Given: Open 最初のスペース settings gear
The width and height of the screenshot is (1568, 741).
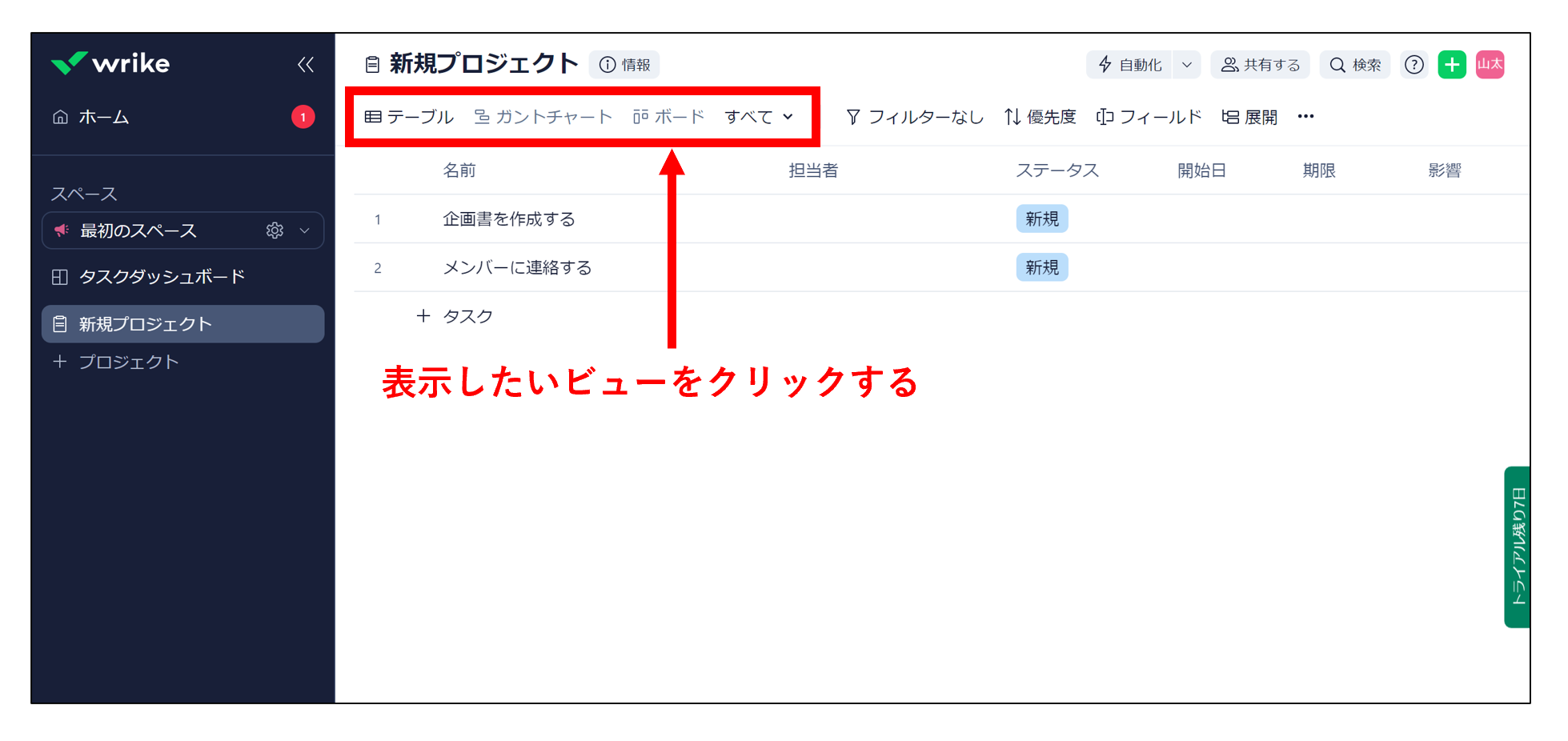Looking at the screenshot, I should pyautogui.click(x=275, y=230).
